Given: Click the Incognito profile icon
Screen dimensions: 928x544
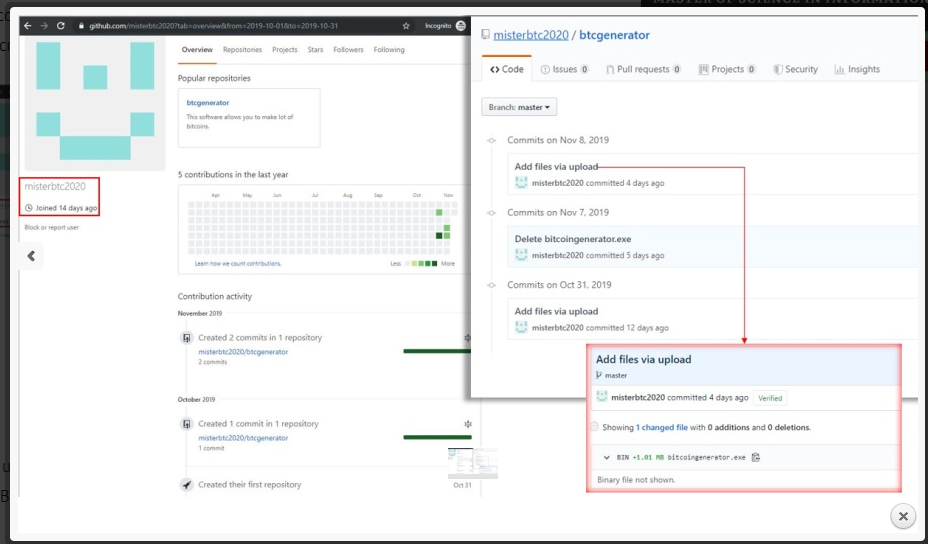Looking at the screenshot, I should (460, 25).
